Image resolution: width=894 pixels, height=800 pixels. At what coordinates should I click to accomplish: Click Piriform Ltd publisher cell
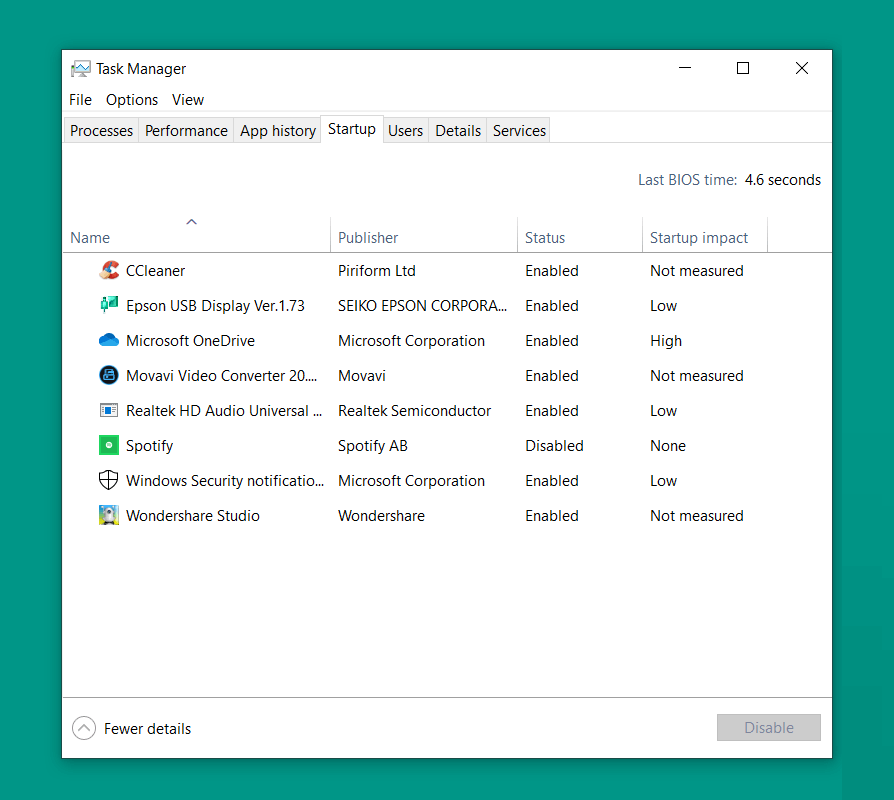377,271
